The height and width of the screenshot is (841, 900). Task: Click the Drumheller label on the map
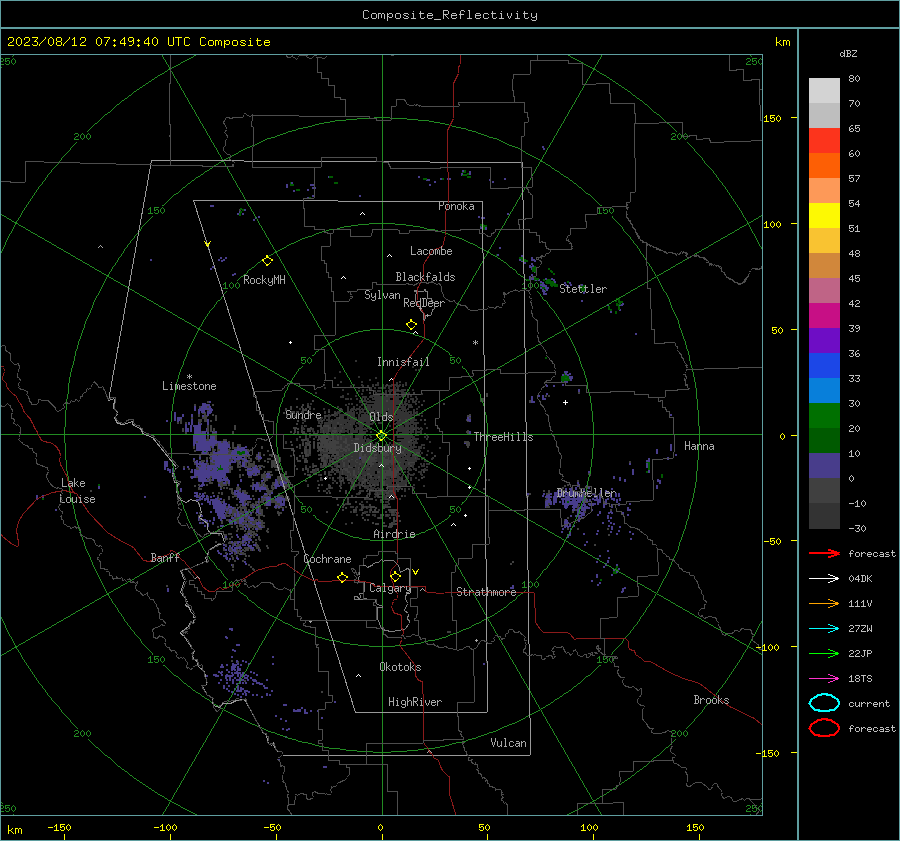(x=586, y=493)
